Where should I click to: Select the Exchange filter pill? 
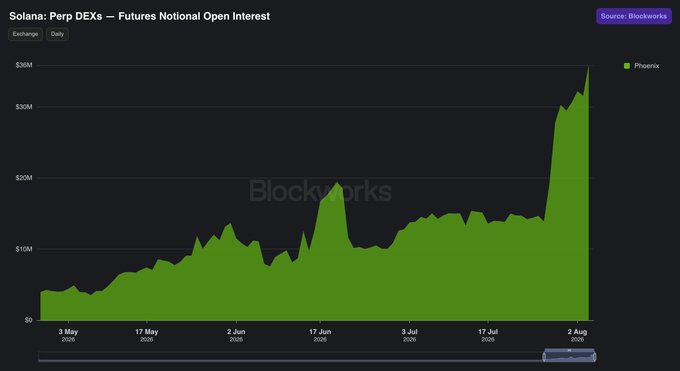(x=25, y=34)
